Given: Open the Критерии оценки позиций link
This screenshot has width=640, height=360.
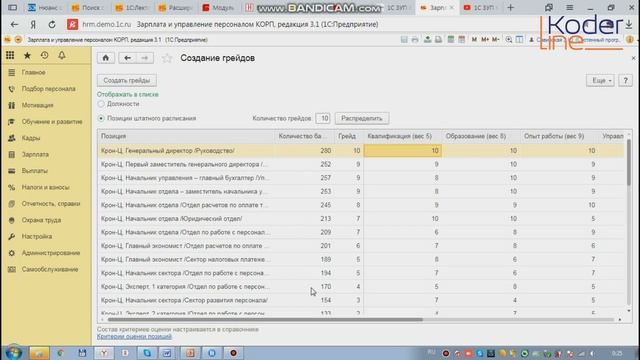Looking at the screenshot, I should [134, 336].
